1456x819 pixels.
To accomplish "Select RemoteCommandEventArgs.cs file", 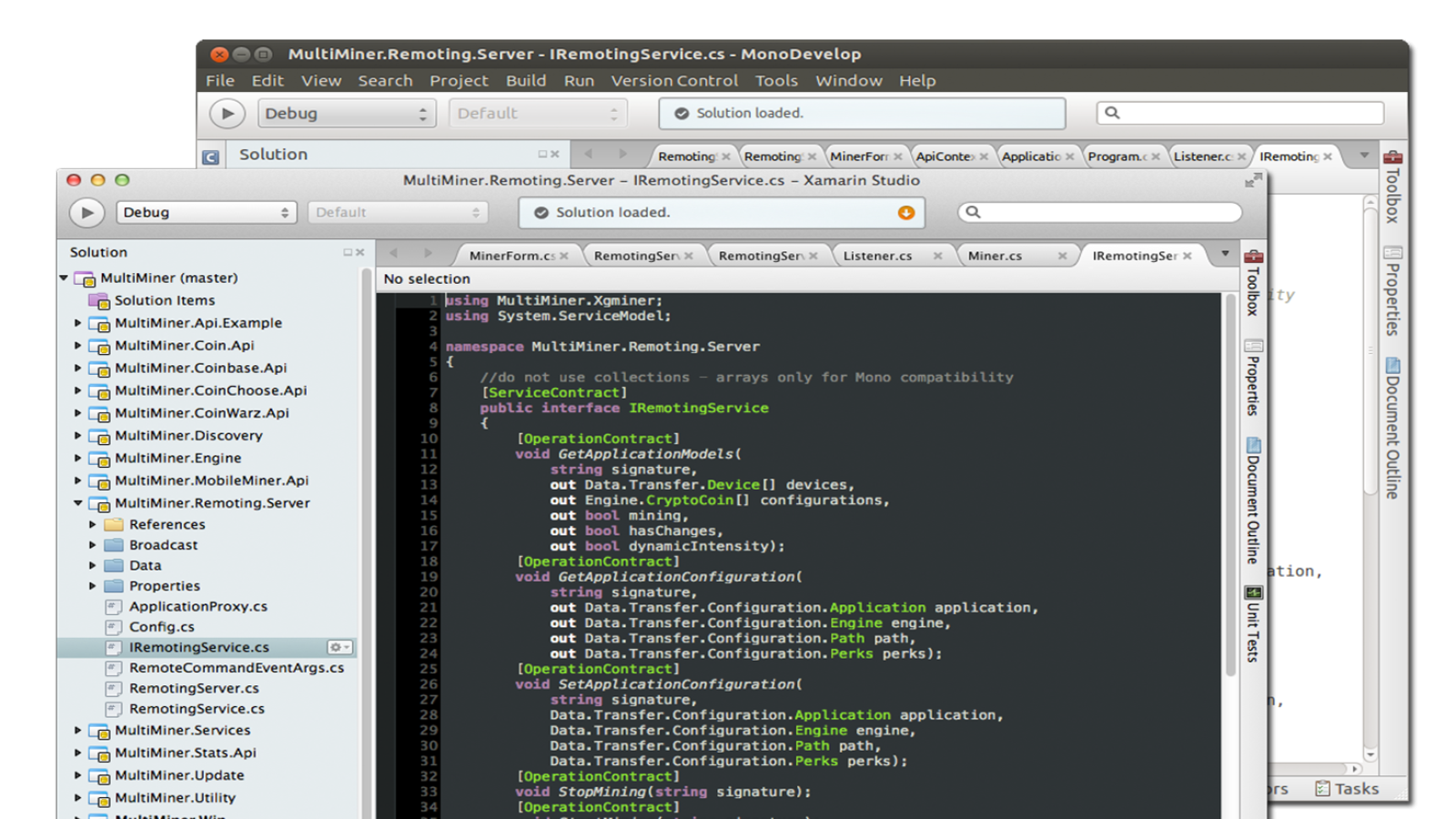I will coord(237,667).
